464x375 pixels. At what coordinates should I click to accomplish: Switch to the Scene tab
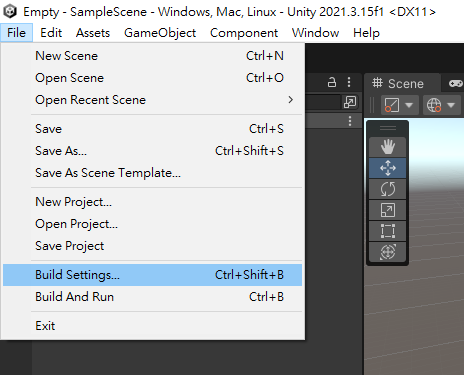[x=399, y=83]
